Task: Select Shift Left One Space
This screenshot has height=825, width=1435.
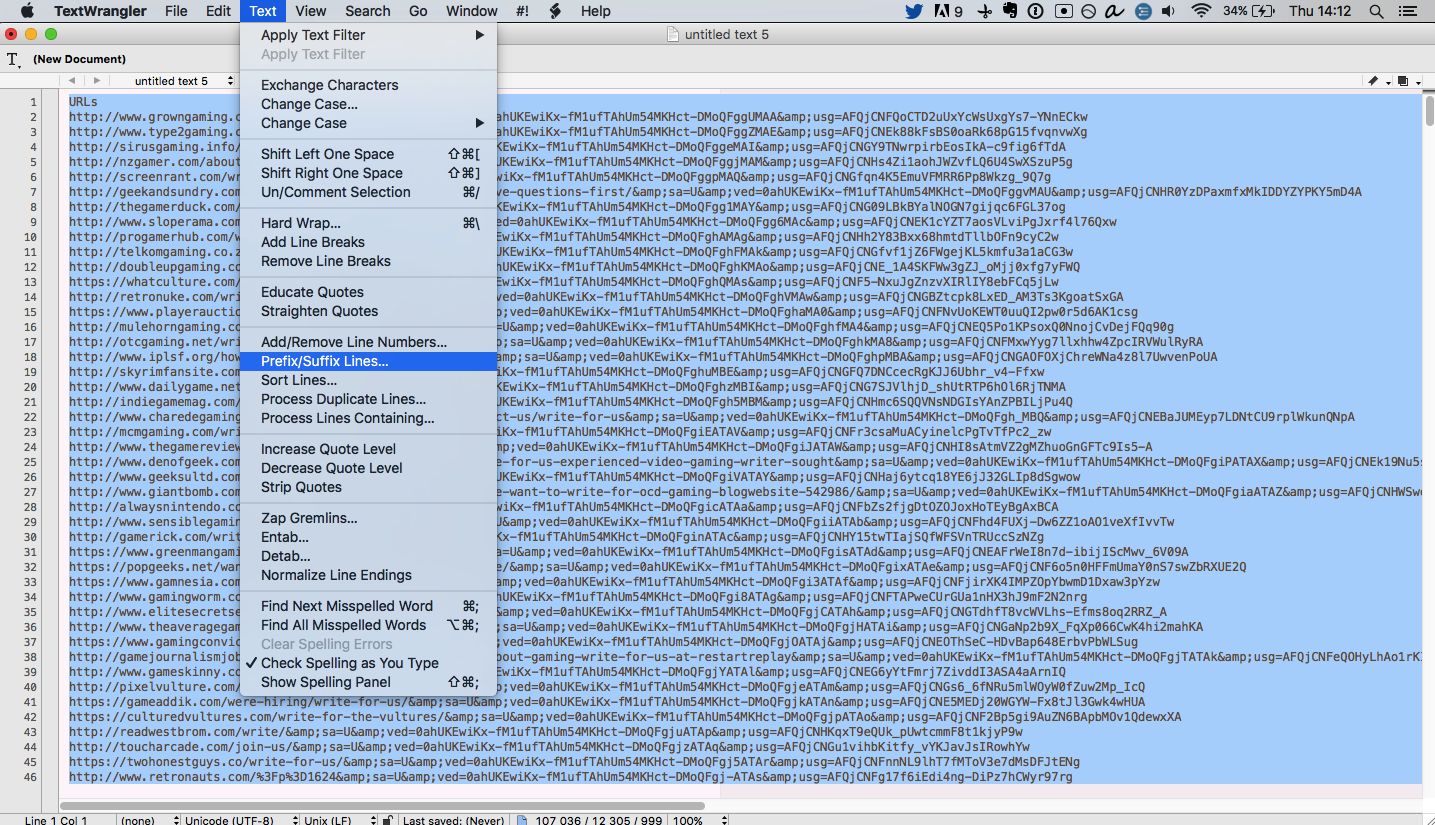Action: coord(368,154)
